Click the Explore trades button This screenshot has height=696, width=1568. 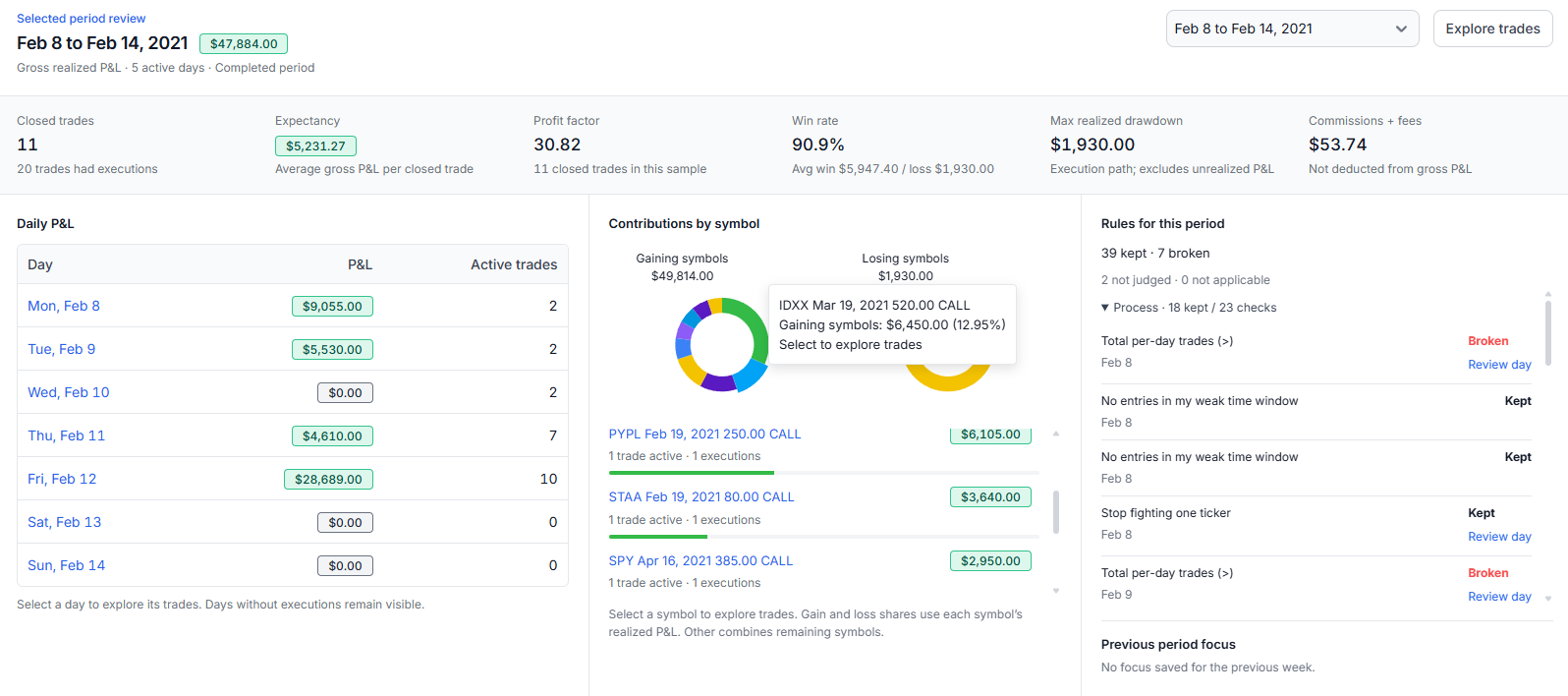click(x=1492, y=29)
